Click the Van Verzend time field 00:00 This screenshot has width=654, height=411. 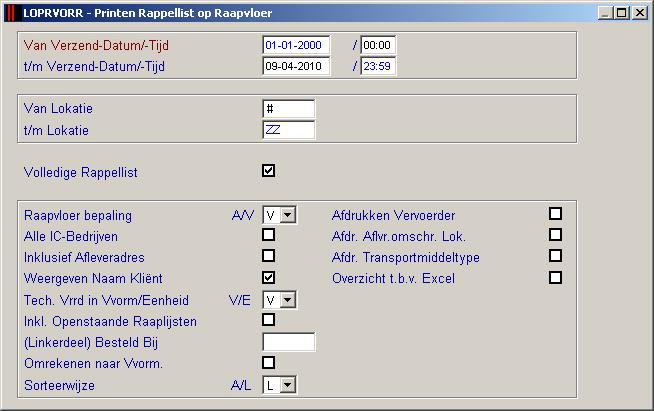pyautogui.click(x=378, y=45)
